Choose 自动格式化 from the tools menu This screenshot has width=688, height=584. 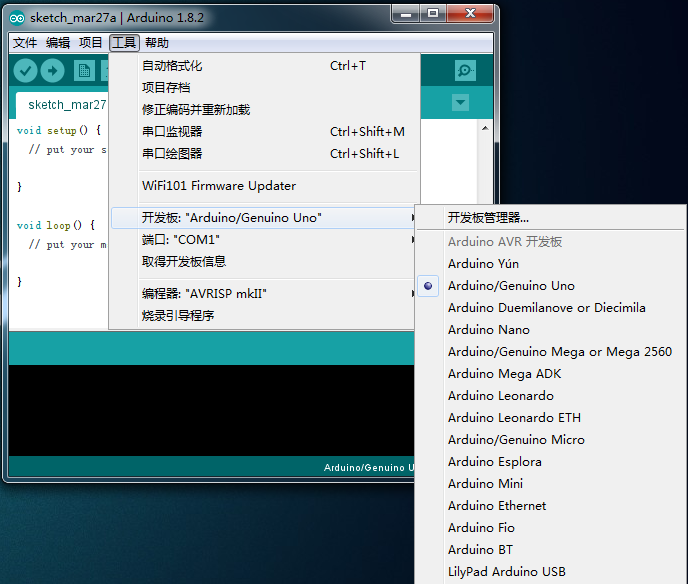pyautogui.click(x=263, y=66)
